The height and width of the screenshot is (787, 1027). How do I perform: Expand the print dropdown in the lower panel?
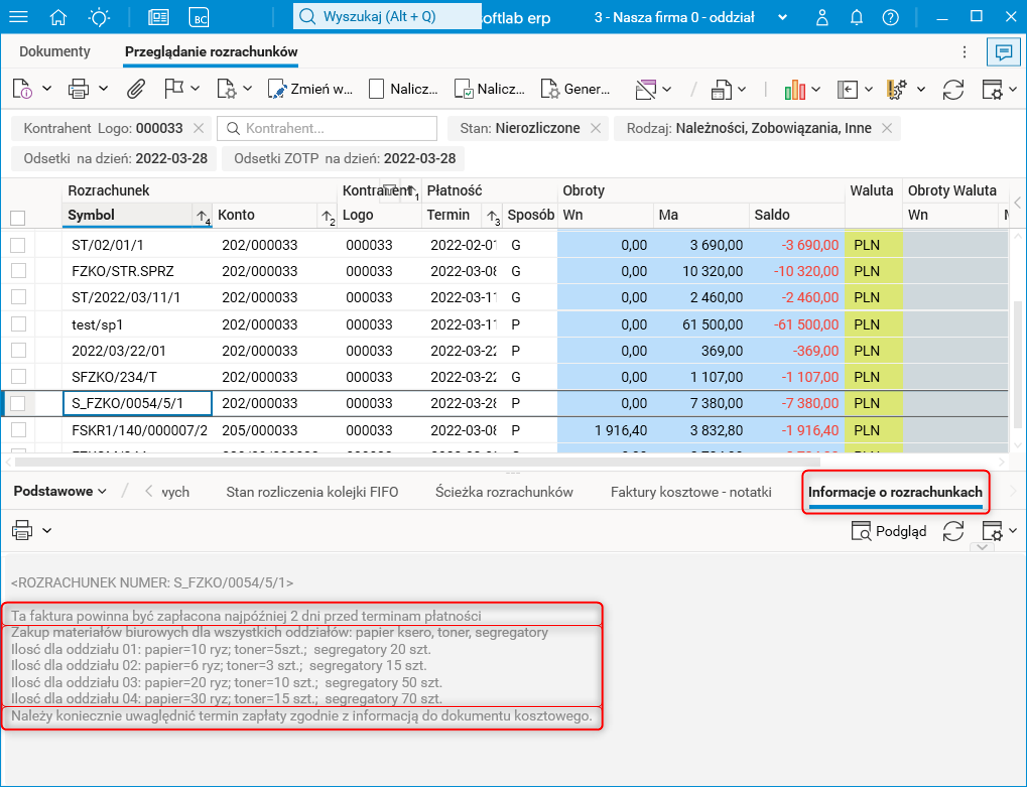46,530
